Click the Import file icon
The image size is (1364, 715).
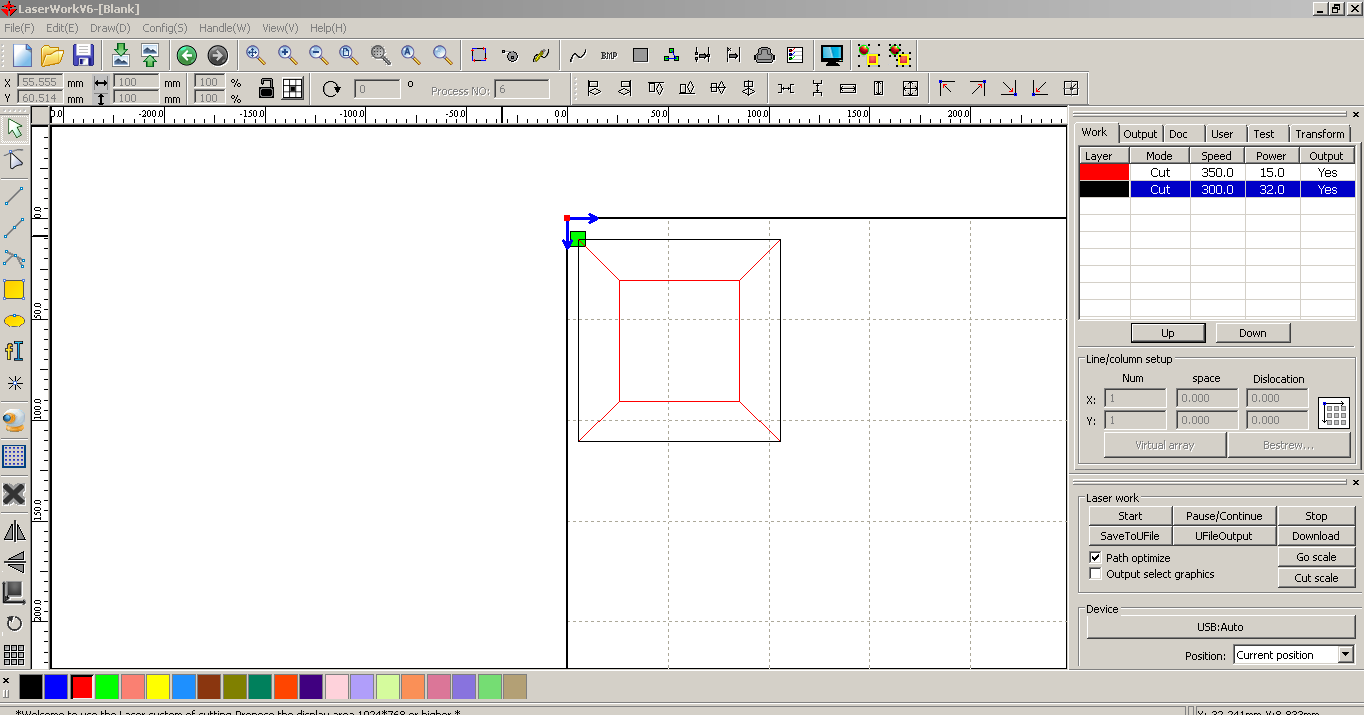[121, 55]
